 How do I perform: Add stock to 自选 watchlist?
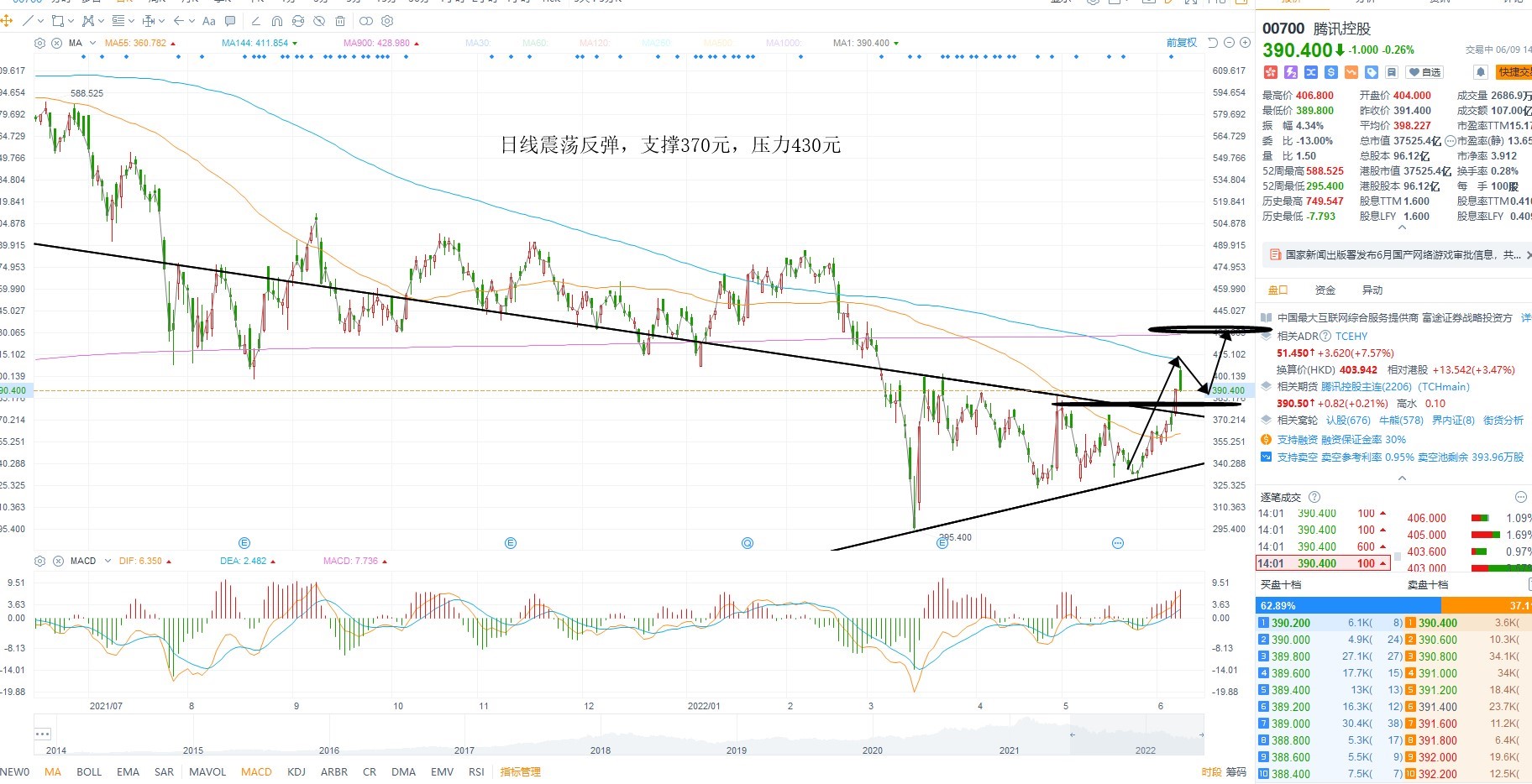coord(1424,72)
